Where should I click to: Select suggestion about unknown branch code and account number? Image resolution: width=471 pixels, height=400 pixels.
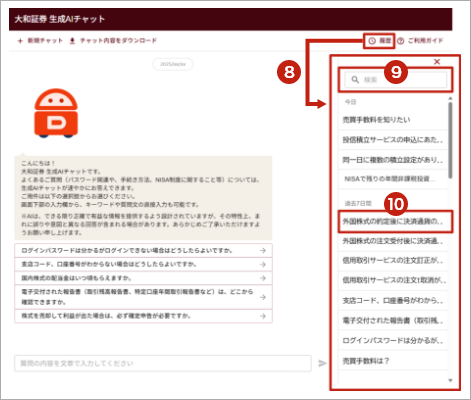click(143, 264)
